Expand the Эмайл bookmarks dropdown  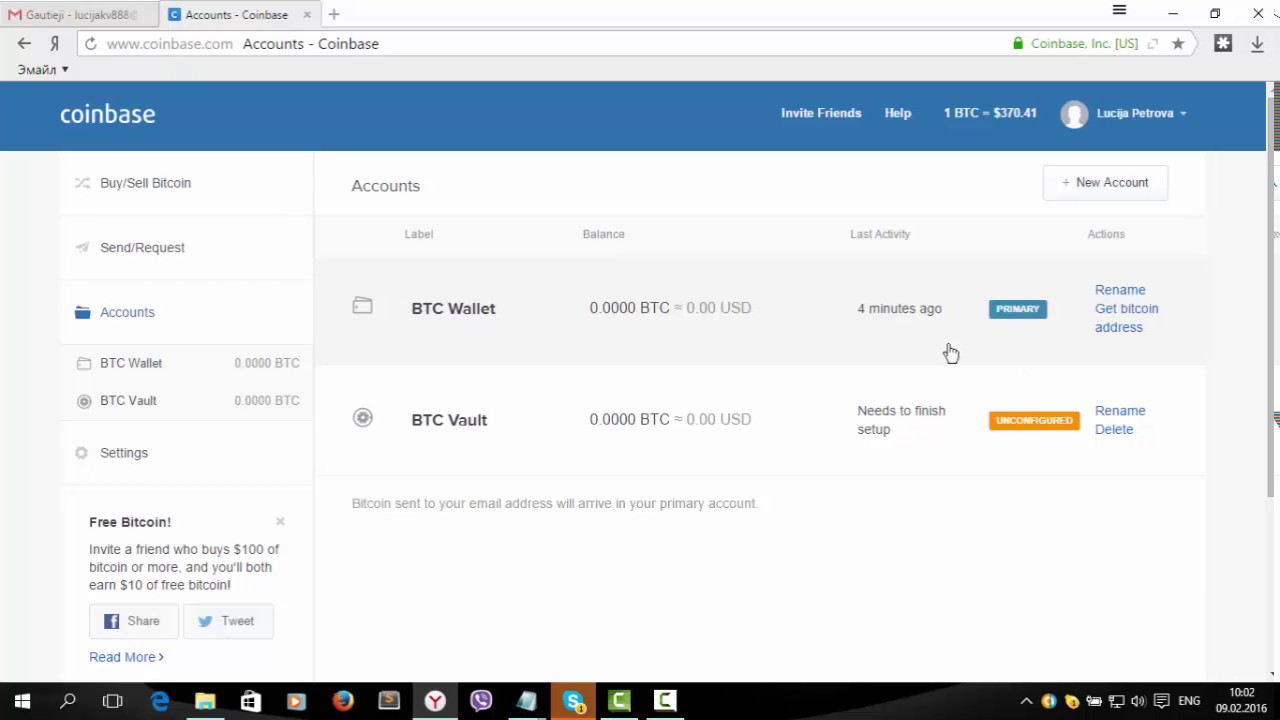click(x=43, y=69)
